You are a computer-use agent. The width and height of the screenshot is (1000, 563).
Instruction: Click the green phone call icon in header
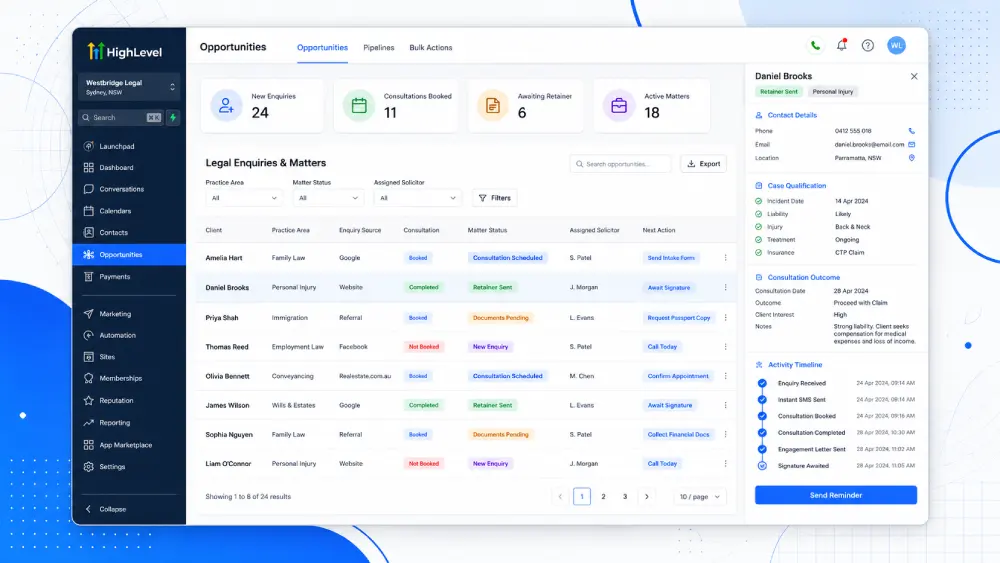815,45
